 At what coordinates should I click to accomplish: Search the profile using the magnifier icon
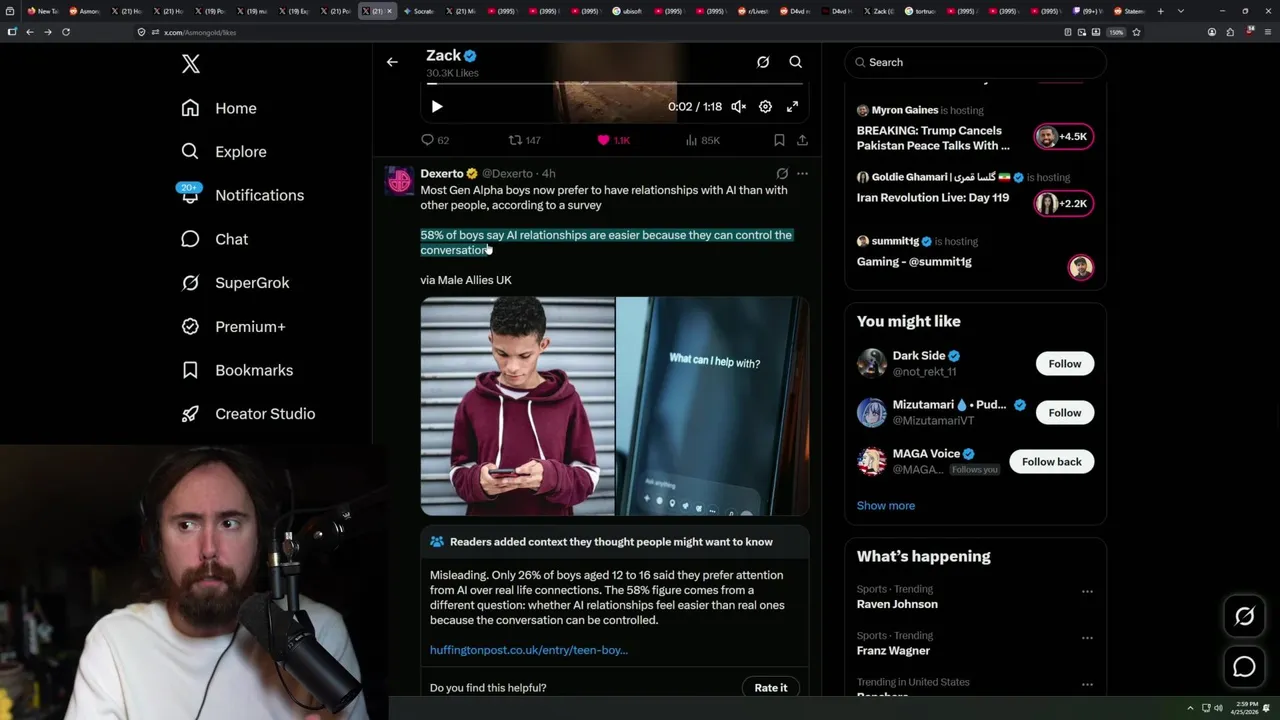pos(796,62)
